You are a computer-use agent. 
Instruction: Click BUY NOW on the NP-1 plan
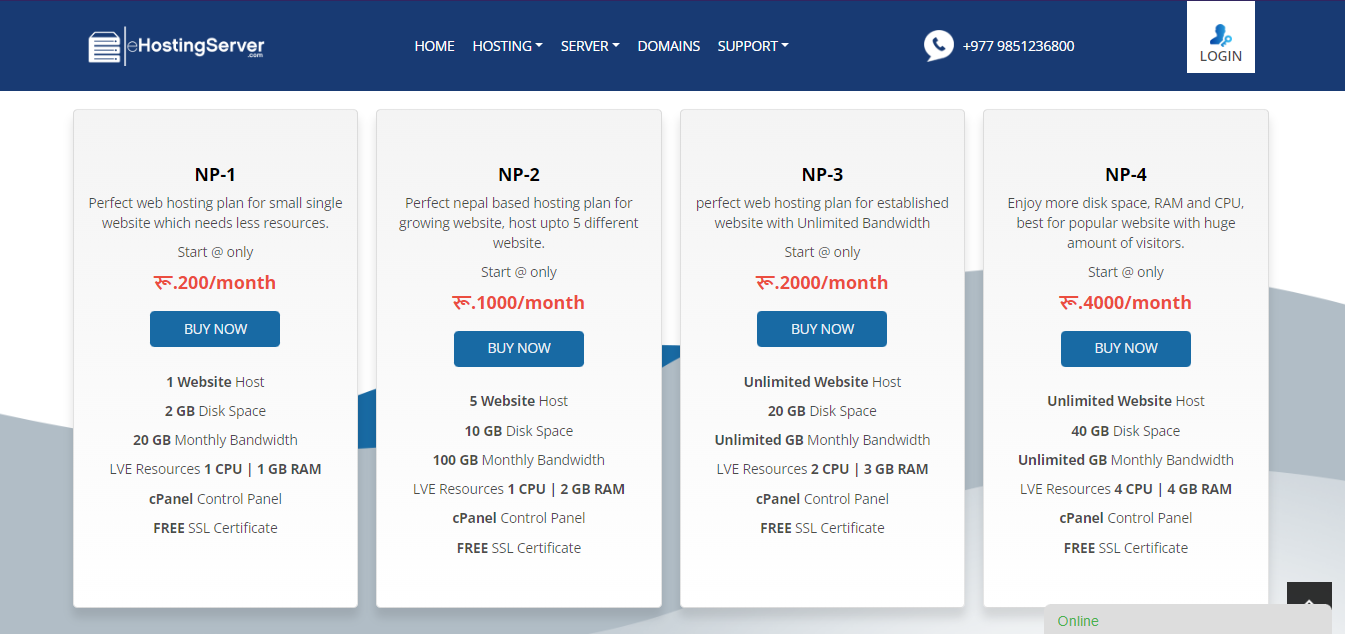coord(214,328)
